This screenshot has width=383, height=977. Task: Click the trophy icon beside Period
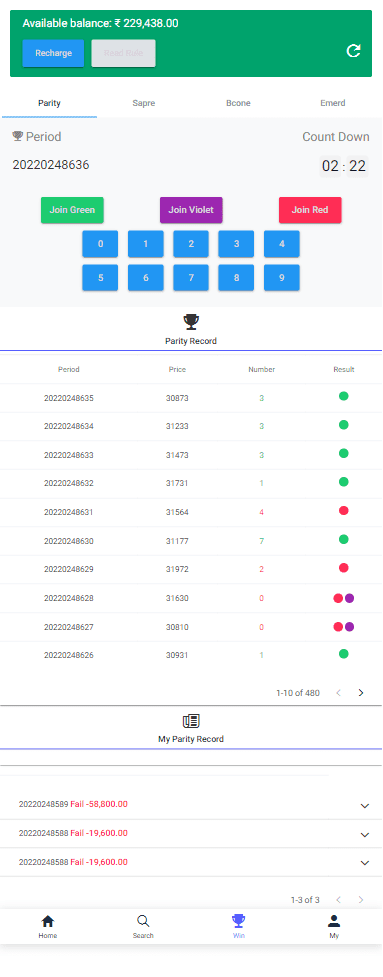17,136
